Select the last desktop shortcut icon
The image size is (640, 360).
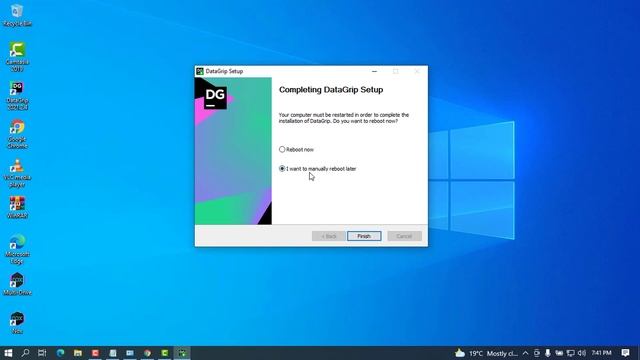[x=17, y=323]
